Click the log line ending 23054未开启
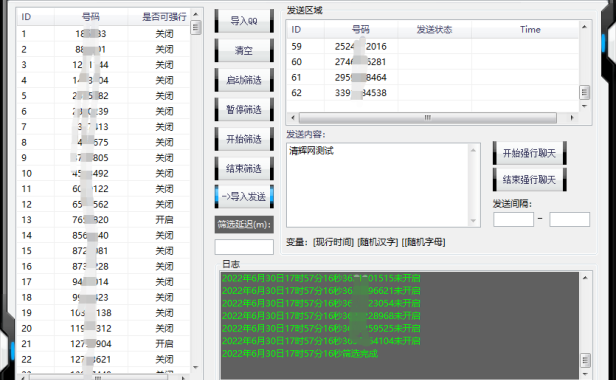The image size is (616, 380). (x=321, y=303)
